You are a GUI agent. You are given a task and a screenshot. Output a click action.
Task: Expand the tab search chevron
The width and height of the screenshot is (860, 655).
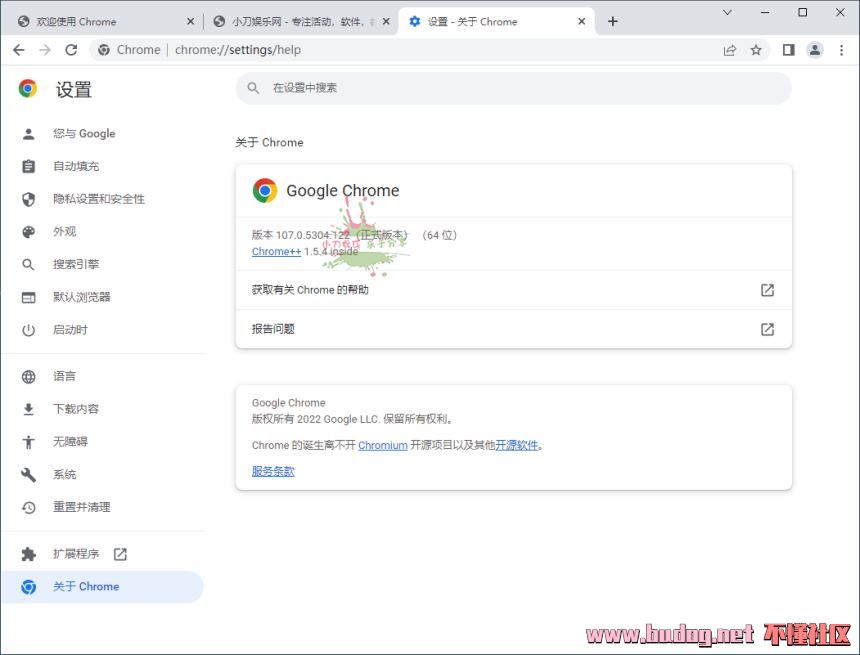coord(727,12)
